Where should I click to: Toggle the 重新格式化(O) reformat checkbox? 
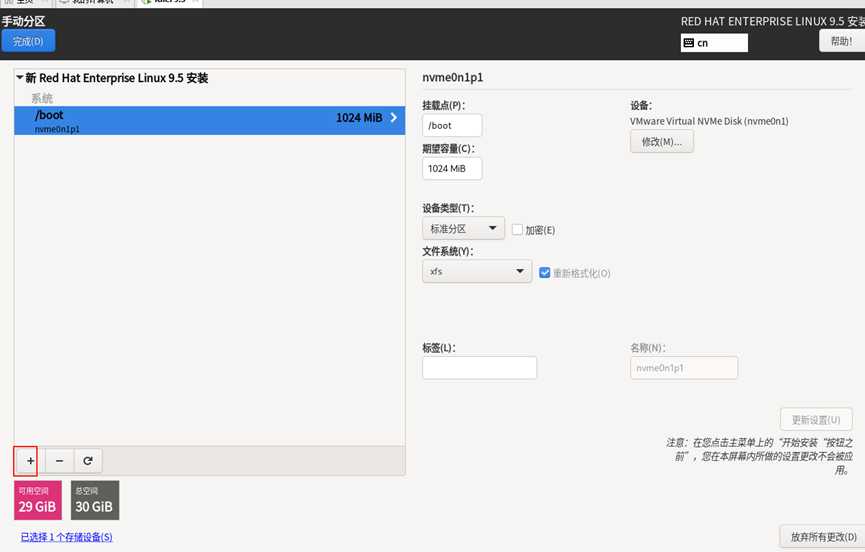tap(544, 273)
